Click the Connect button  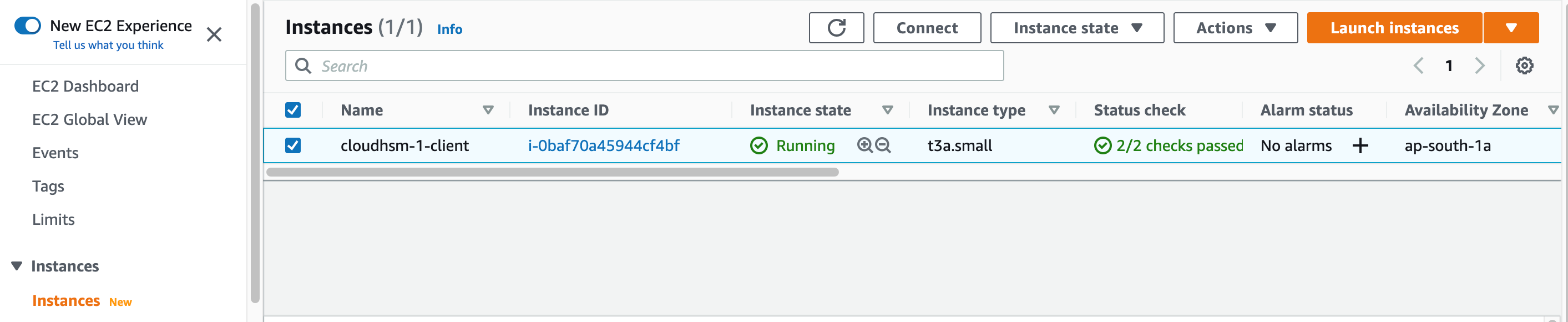coord(927,27)
